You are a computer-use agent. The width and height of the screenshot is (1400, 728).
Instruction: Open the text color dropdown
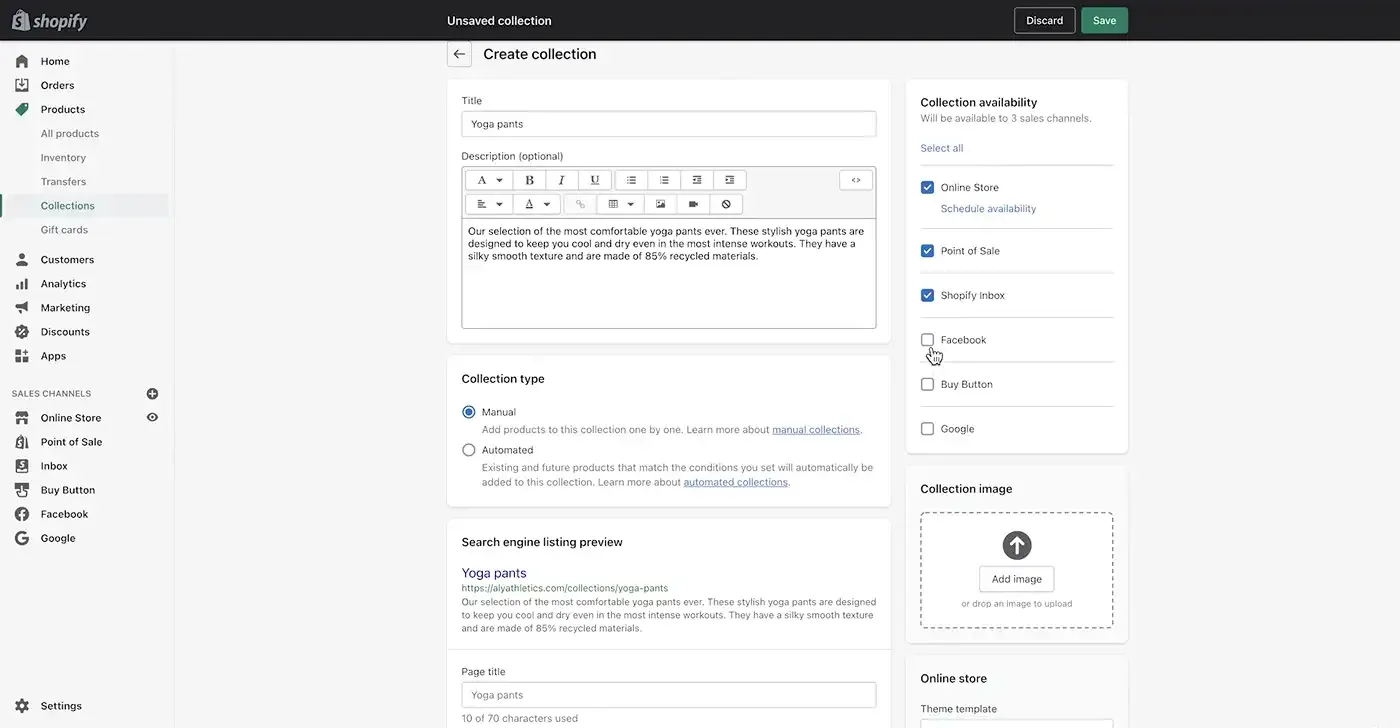[x=535, y=203]
